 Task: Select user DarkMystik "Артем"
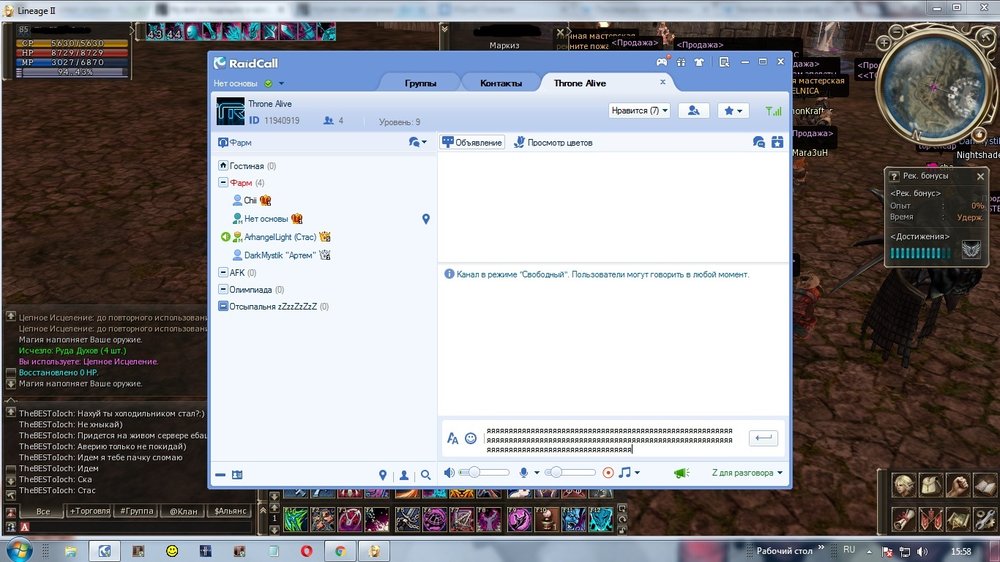pyautogui.click(x=279, y=255)
